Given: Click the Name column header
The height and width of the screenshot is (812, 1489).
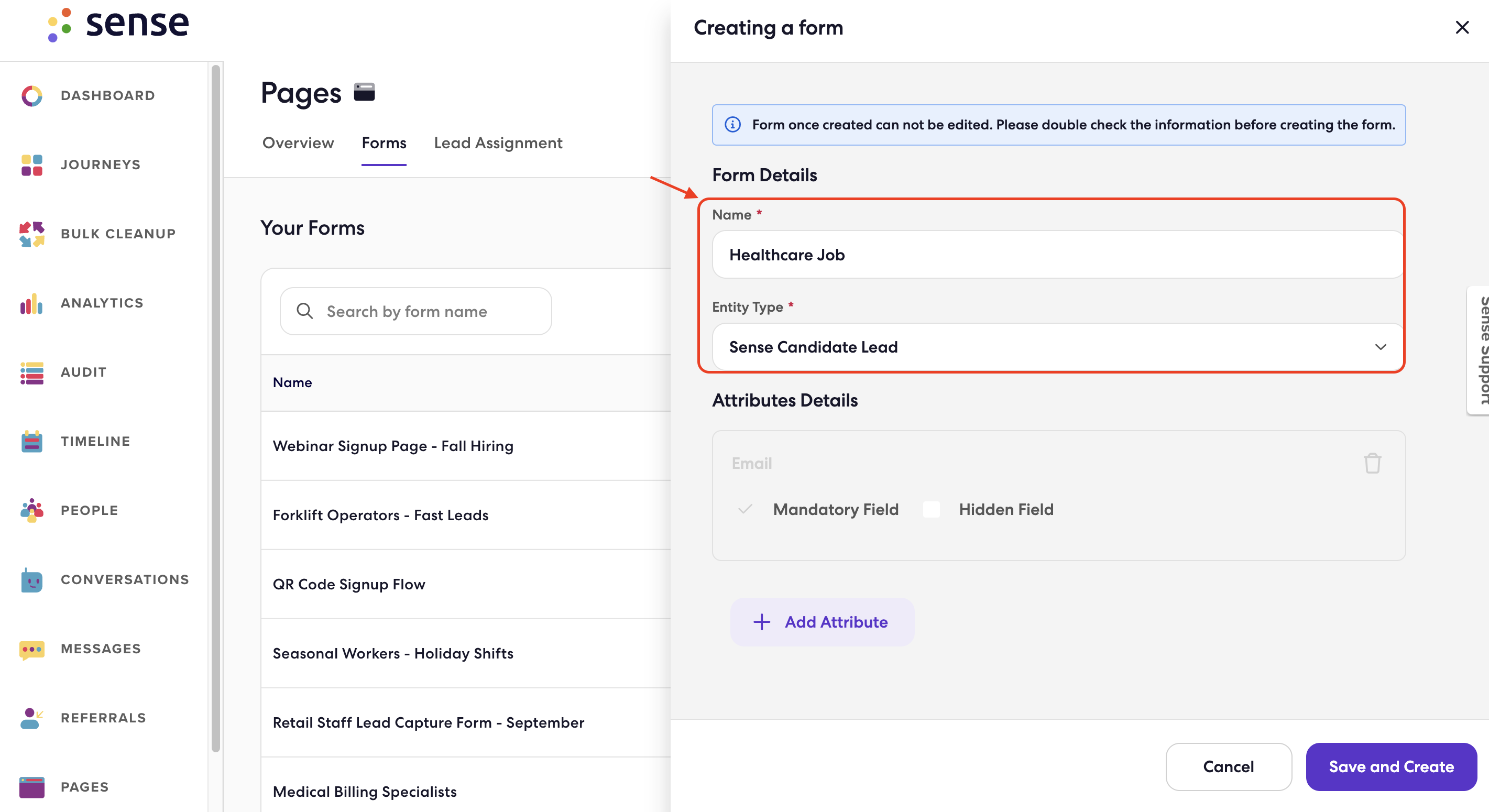Looking at the screenshot, I should point(292,382).
